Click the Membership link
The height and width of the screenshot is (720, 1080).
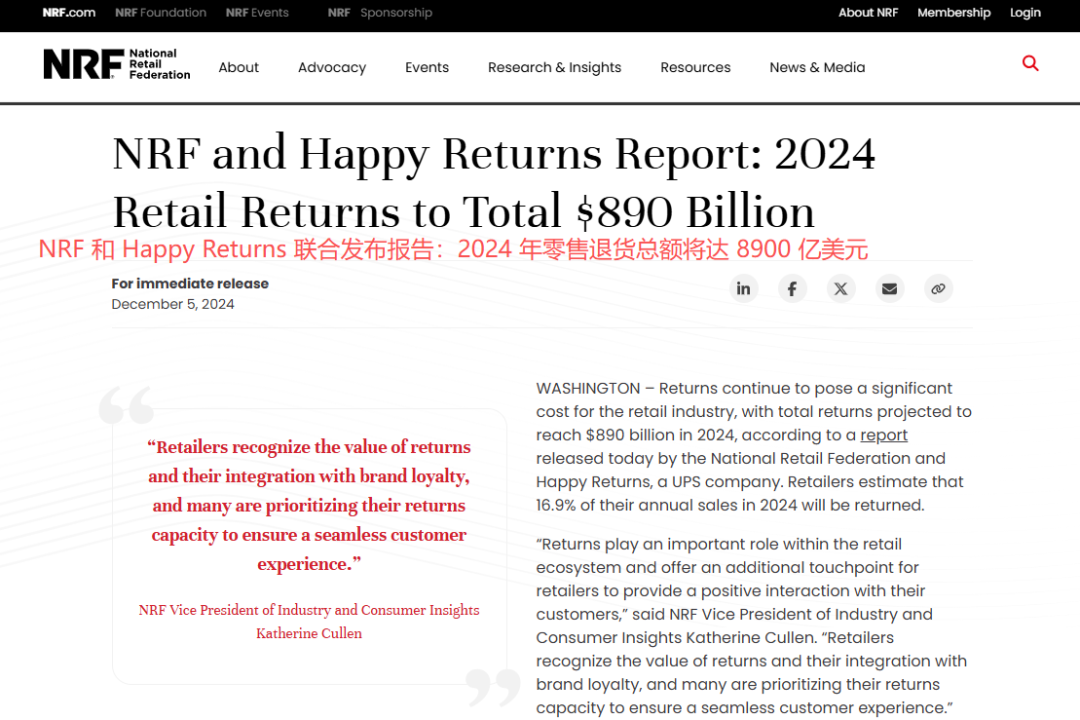coord(954,13)
